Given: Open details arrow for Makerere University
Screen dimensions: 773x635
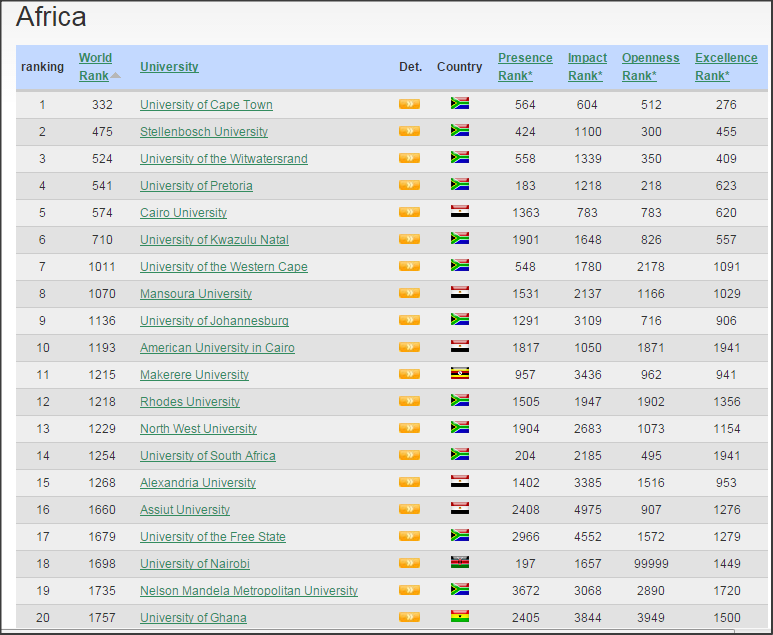Looking at the screenshot, I should (x=409, y=374).
